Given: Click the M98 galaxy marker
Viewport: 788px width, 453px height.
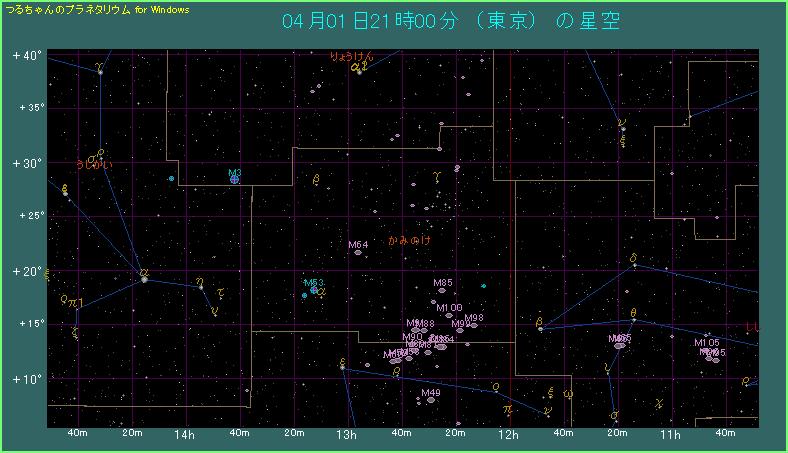Looking at the screenshot, I should pos(473,325).
